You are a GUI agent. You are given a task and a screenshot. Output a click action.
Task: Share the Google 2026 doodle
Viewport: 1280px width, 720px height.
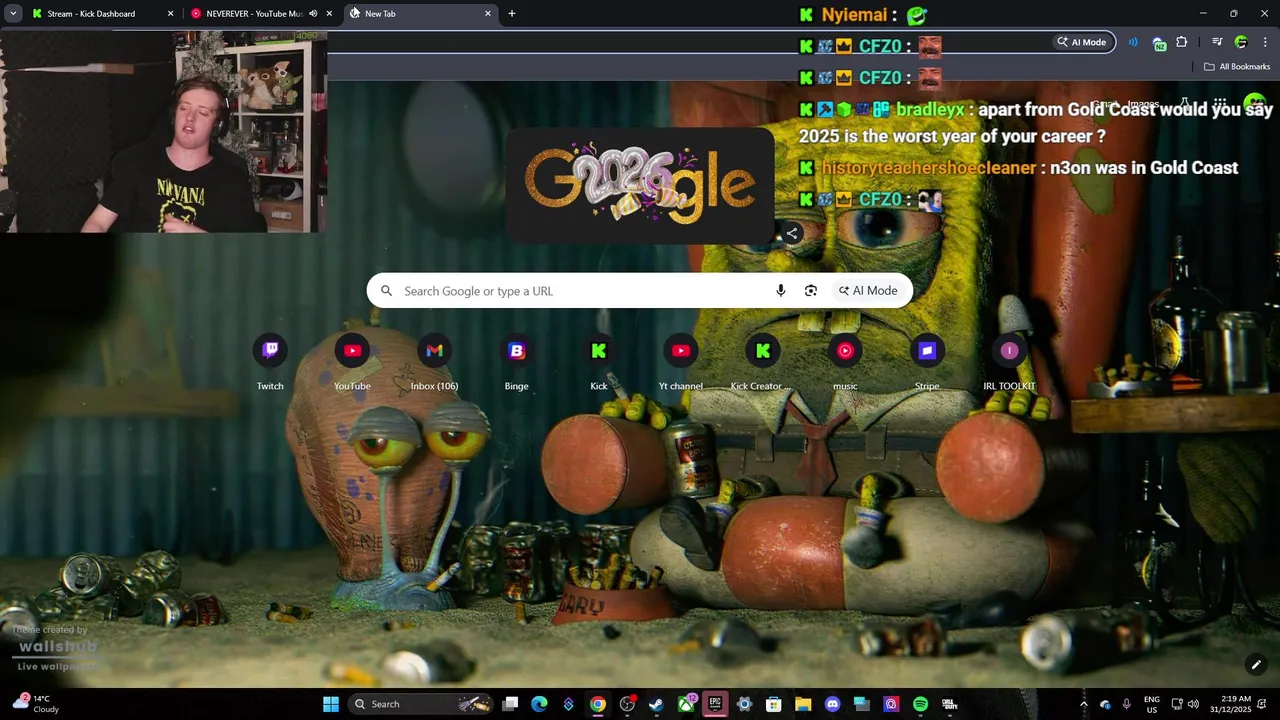coord(791,233)
